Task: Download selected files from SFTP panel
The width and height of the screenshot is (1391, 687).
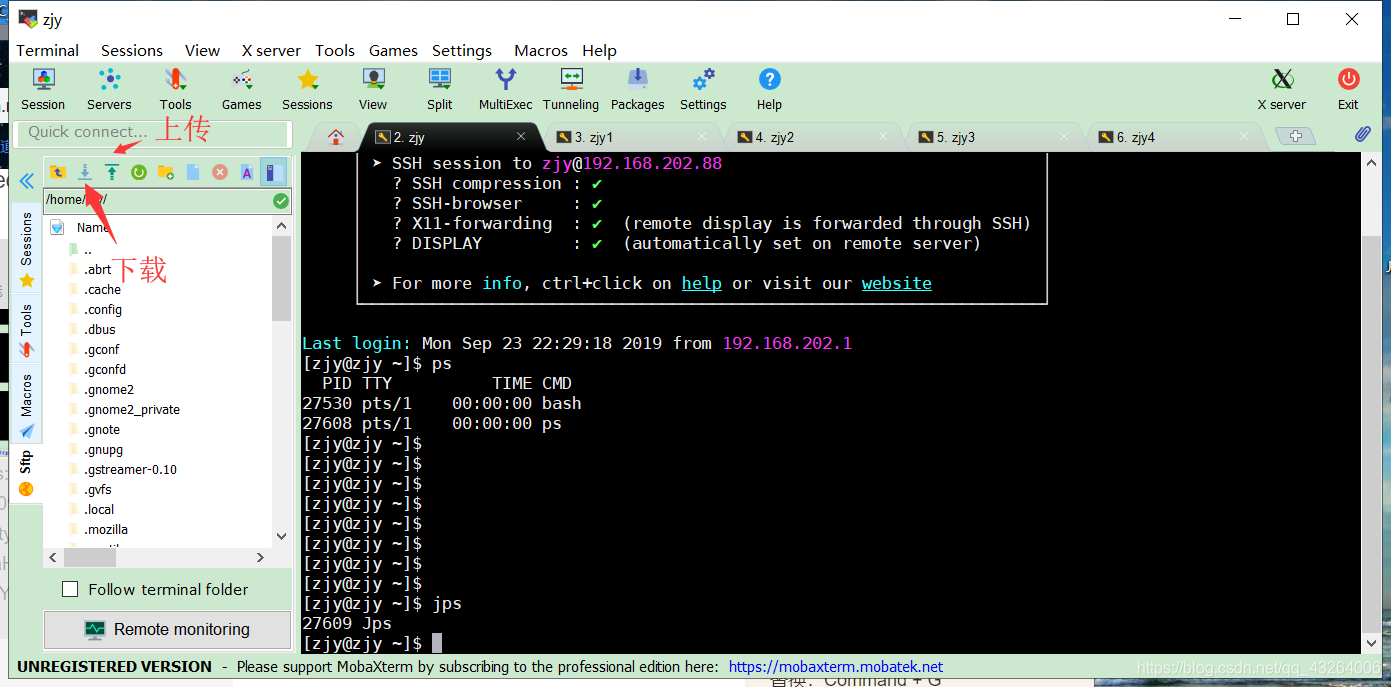Action: click(85, 172)
